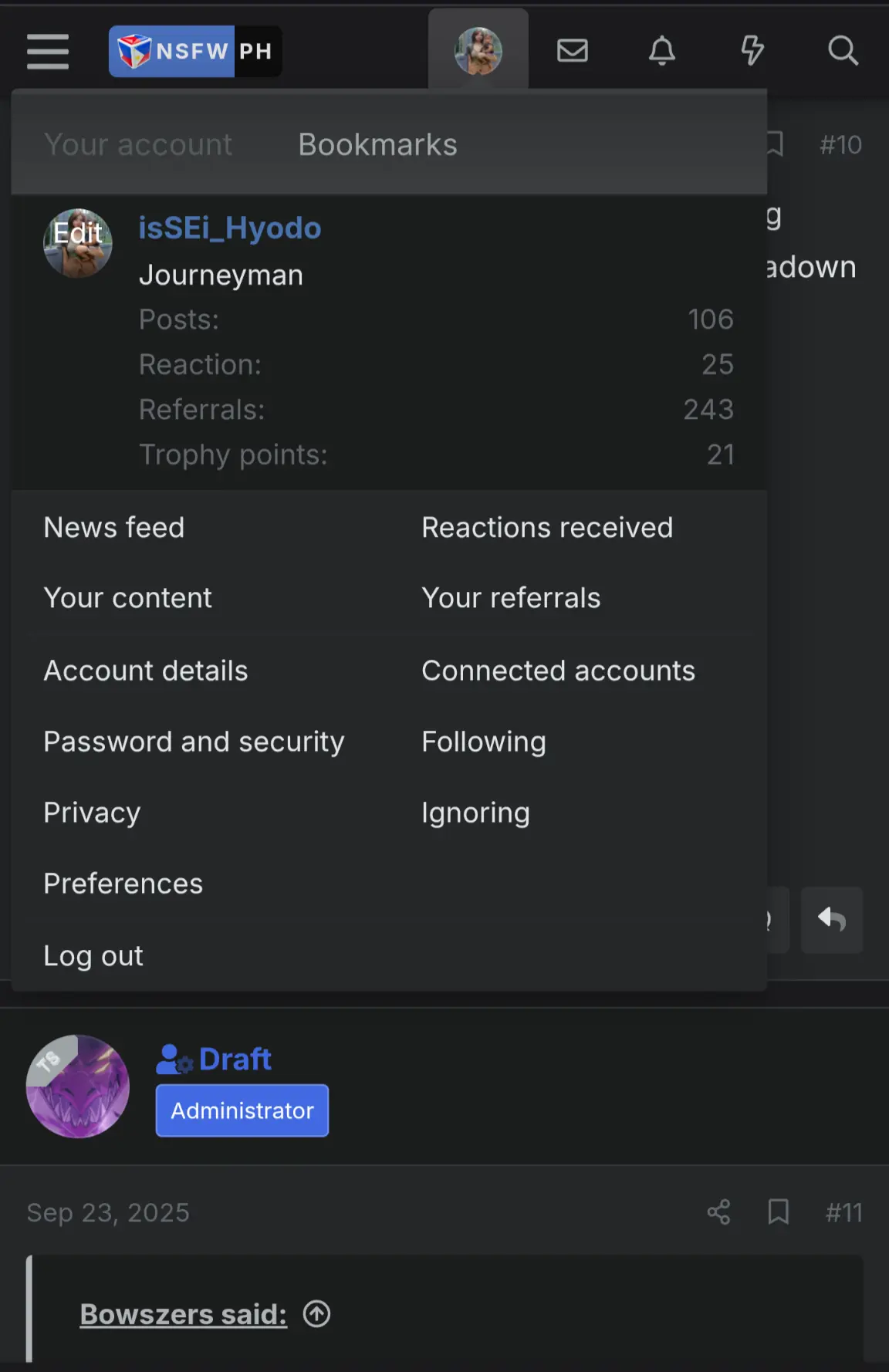The width and height of the screenshot is (889, 1372).
Task: Select the Your account tab
Action: click(138, 144)
